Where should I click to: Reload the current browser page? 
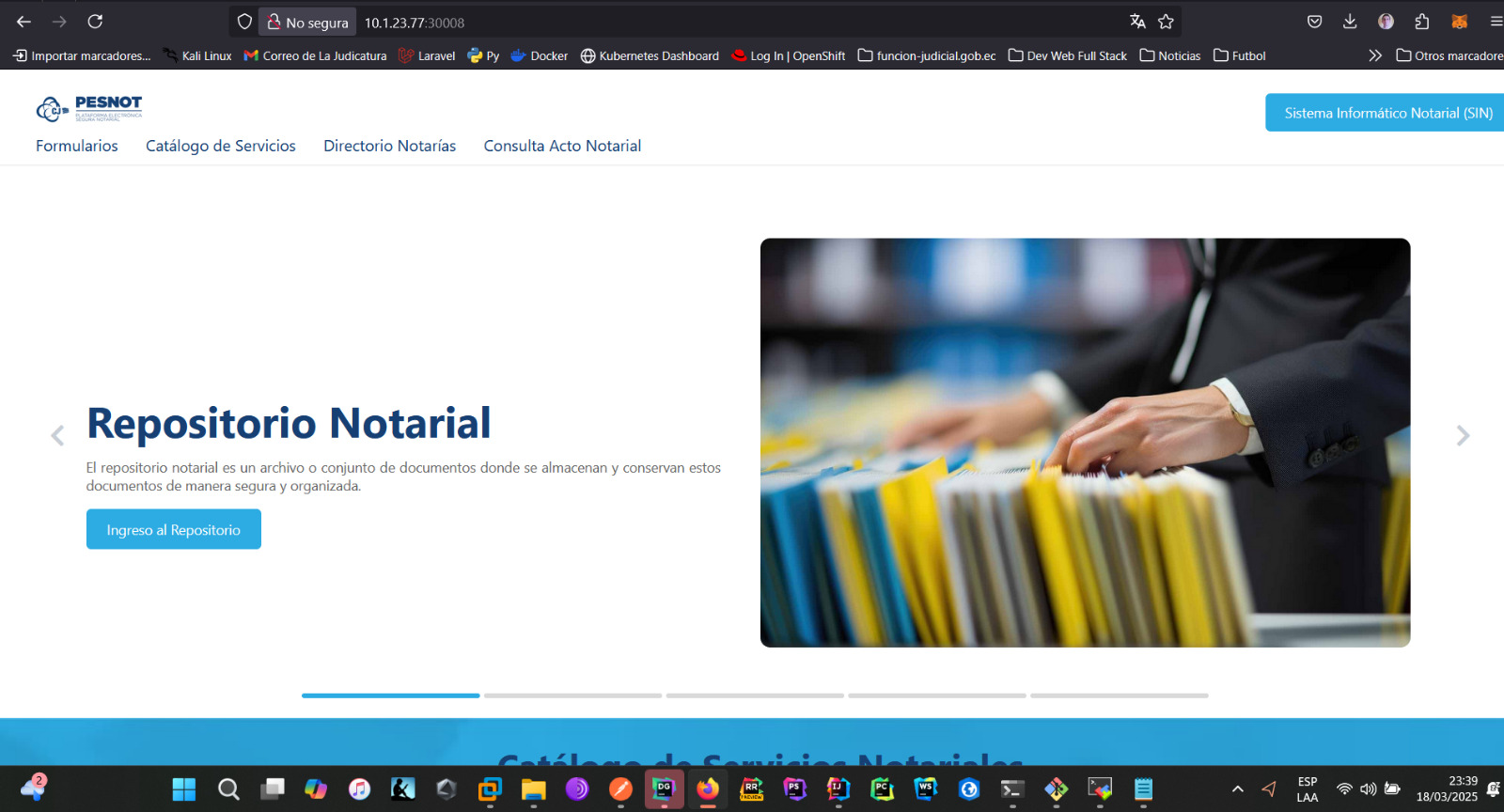tap(95, 22)
